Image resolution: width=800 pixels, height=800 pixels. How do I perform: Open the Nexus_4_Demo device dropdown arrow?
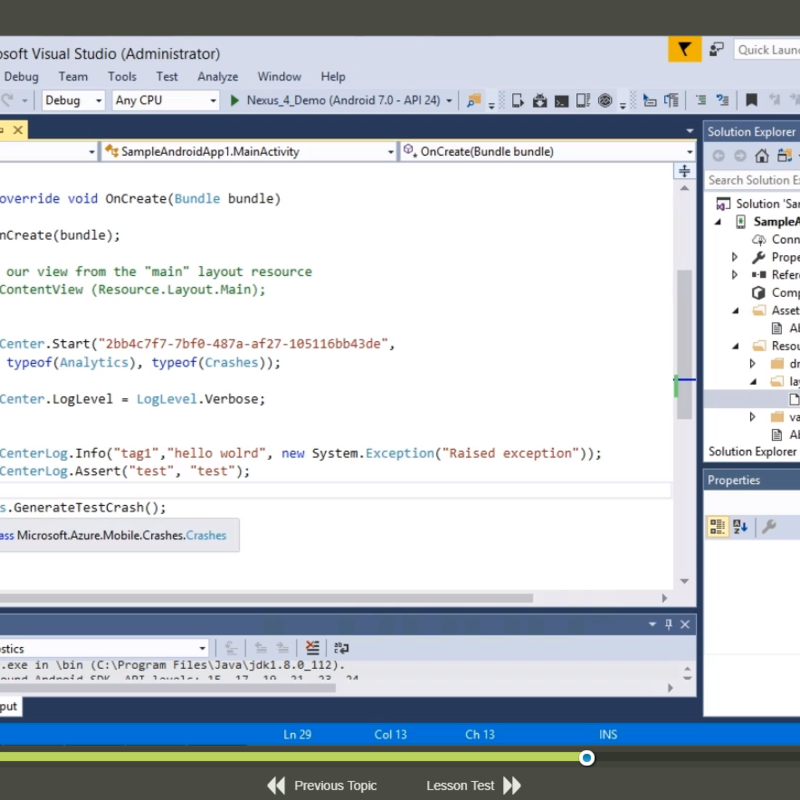449,101
